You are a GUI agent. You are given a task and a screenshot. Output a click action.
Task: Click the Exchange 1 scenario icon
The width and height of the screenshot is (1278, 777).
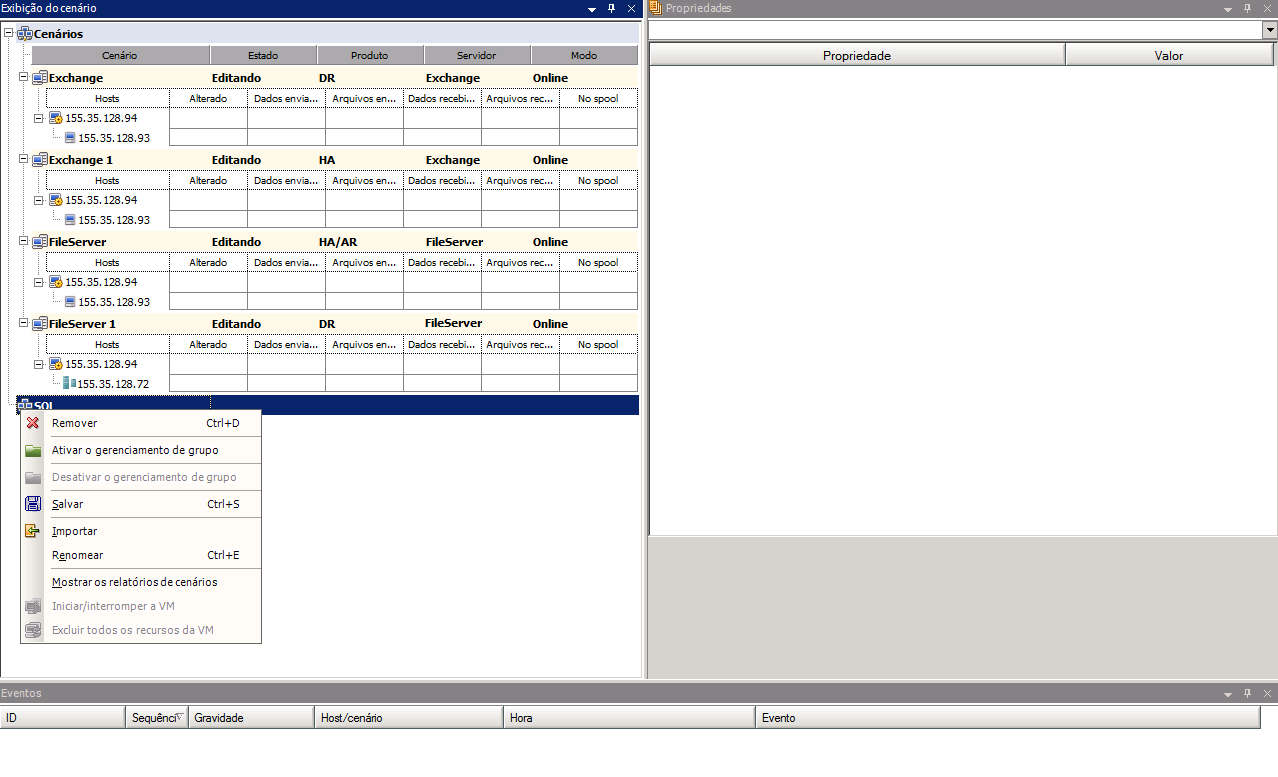[40, 160]
